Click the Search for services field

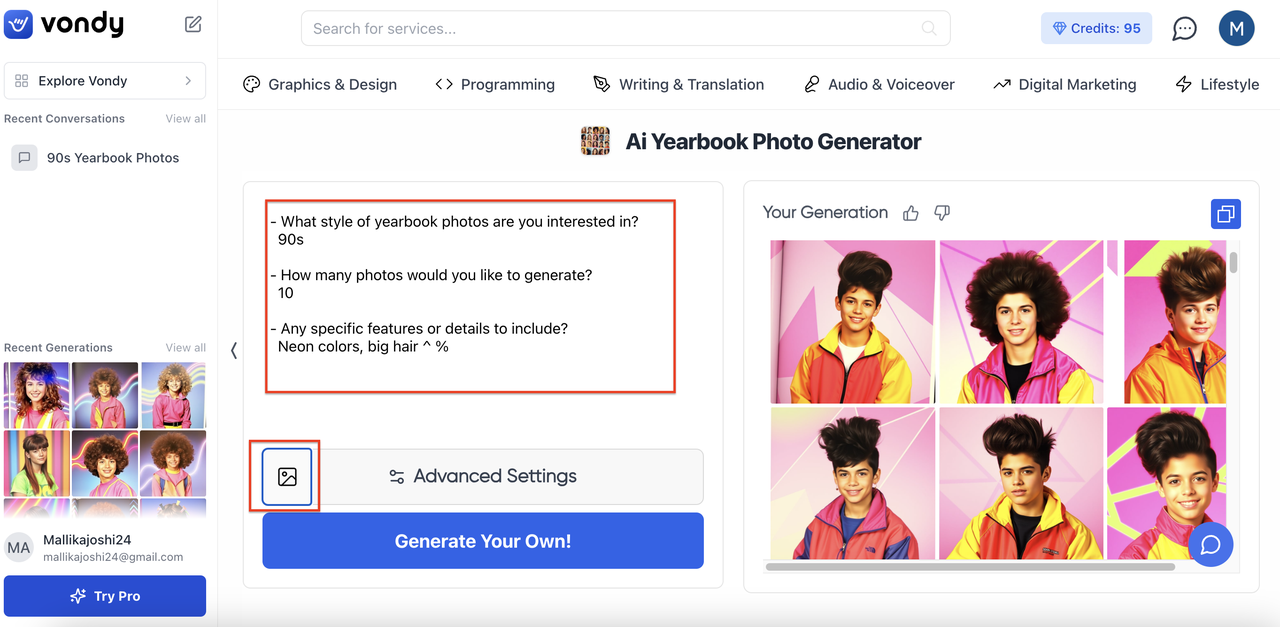[x=625, y=28]
